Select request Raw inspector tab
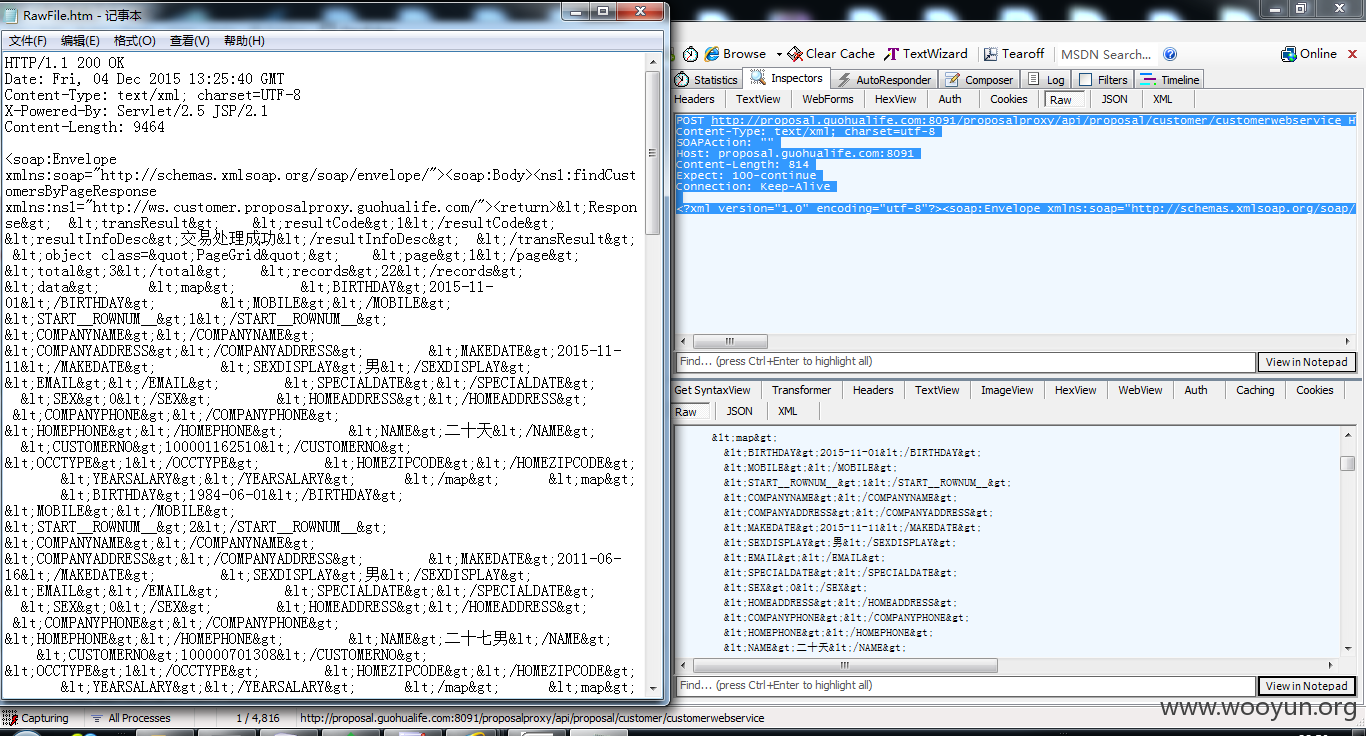The height and width of the screenshot is (736, 1366). [1062, 99]
